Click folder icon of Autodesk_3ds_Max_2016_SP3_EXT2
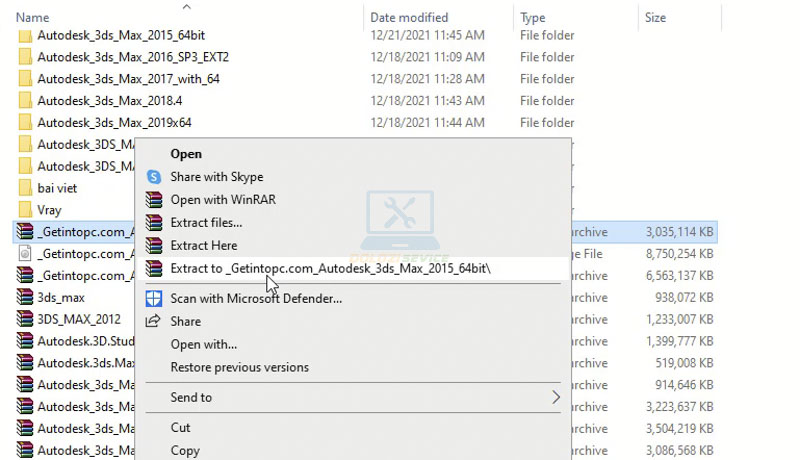The height and width of the screenshot is (460, 800). (24, 57)
